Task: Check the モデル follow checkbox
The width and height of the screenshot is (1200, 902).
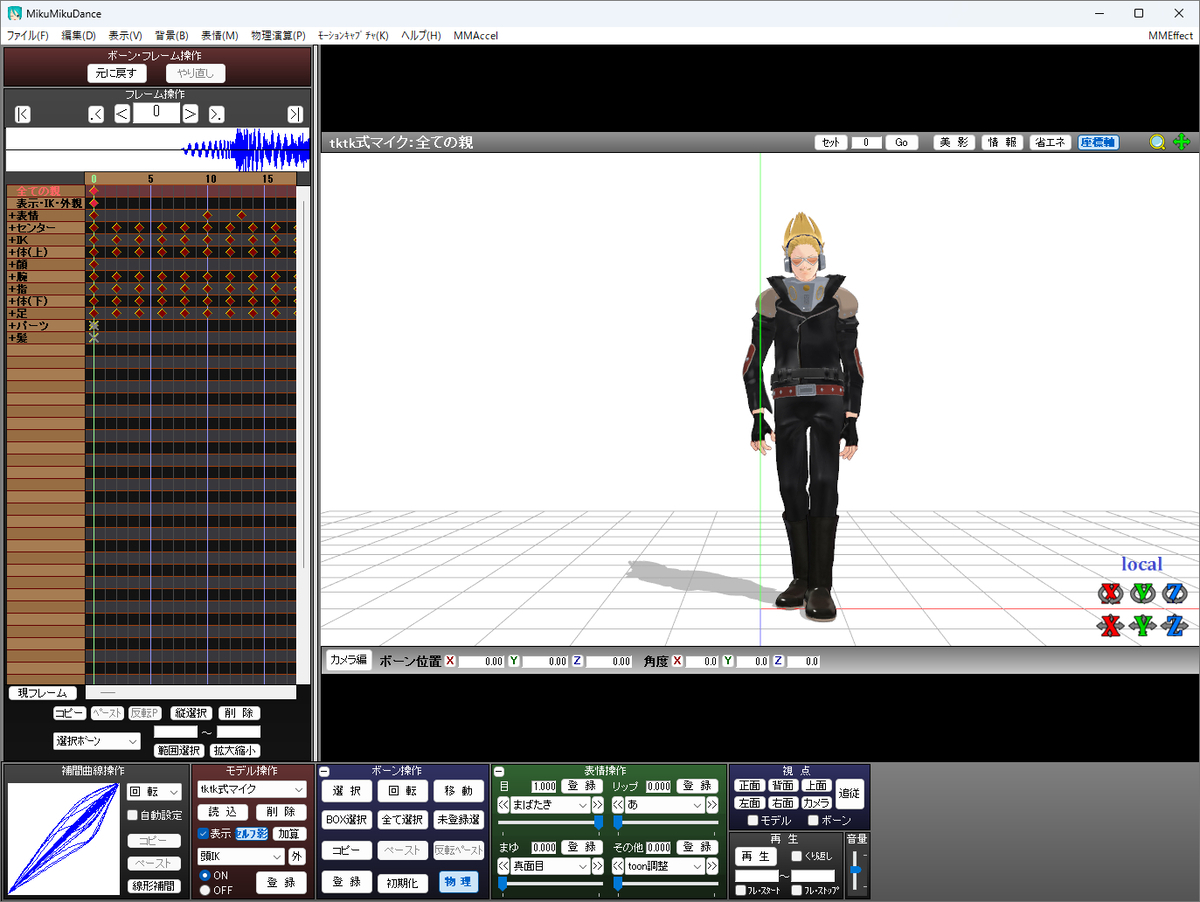Action: click(753, 820)
